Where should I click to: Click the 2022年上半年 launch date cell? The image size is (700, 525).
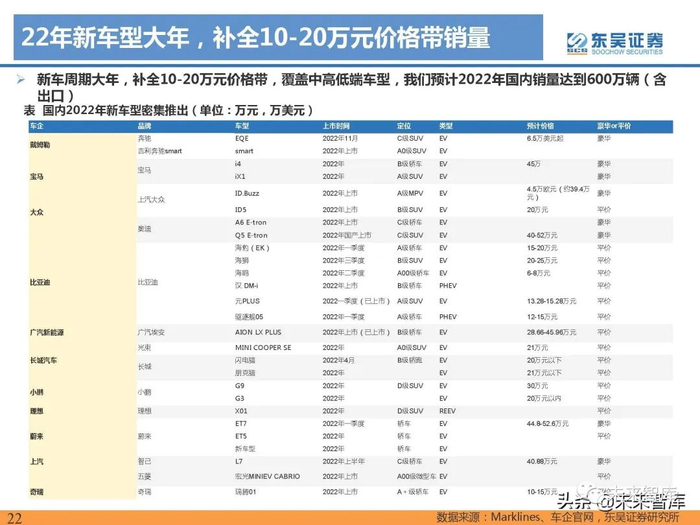click(344, 462)
